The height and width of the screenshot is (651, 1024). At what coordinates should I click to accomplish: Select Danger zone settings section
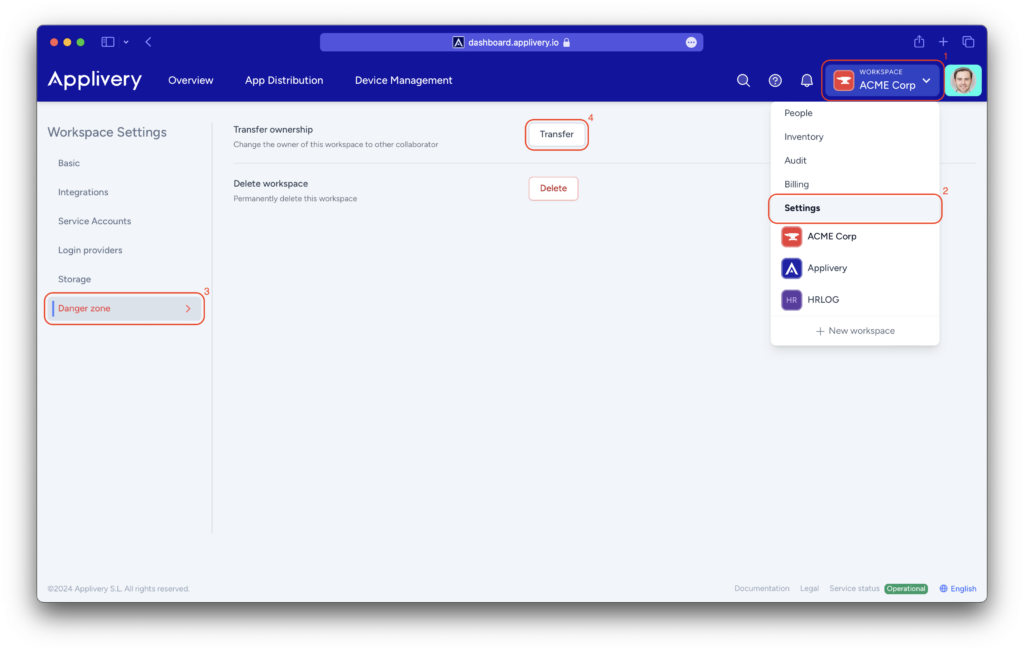[x=124, y=308]
